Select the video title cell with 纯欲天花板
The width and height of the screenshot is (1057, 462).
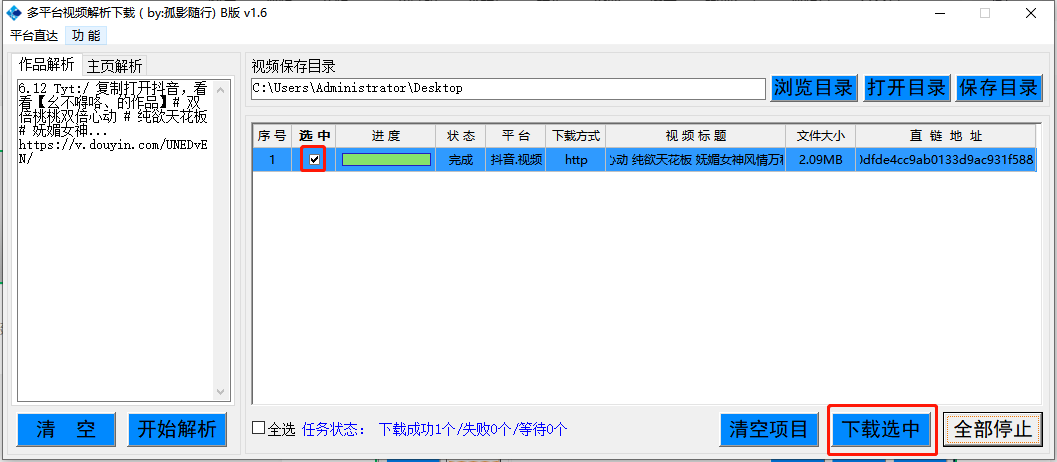tap(696, 161)
